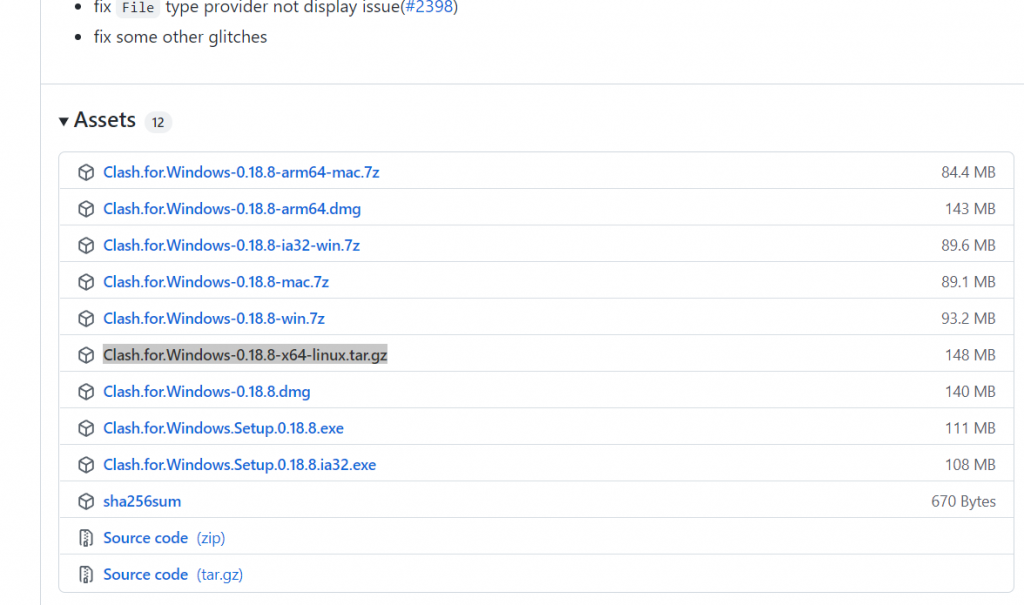1024x605 pixels.
Task: Download Source code (zip)
Action: click(x=164, y=538)
